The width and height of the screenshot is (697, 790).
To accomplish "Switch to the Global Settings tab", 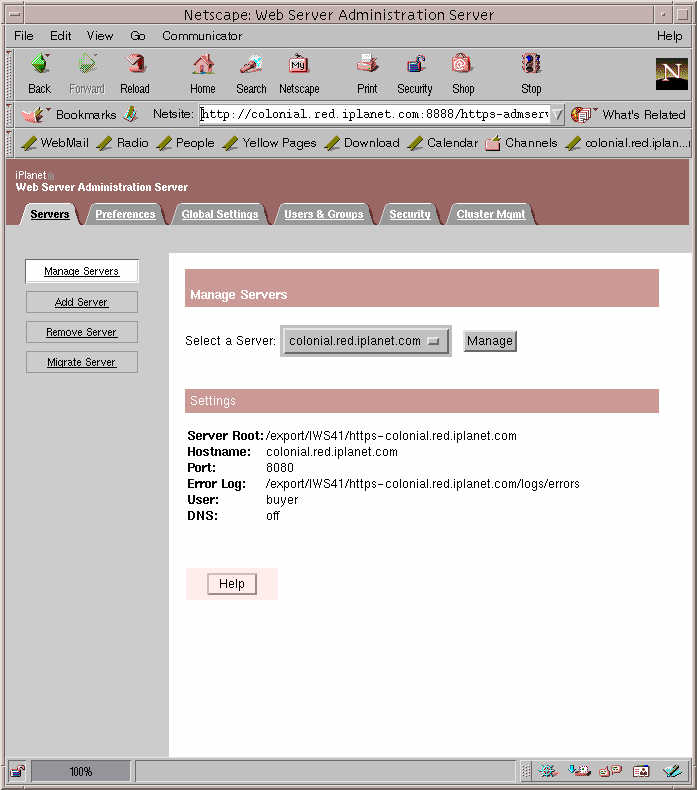I will coord(220,214).
